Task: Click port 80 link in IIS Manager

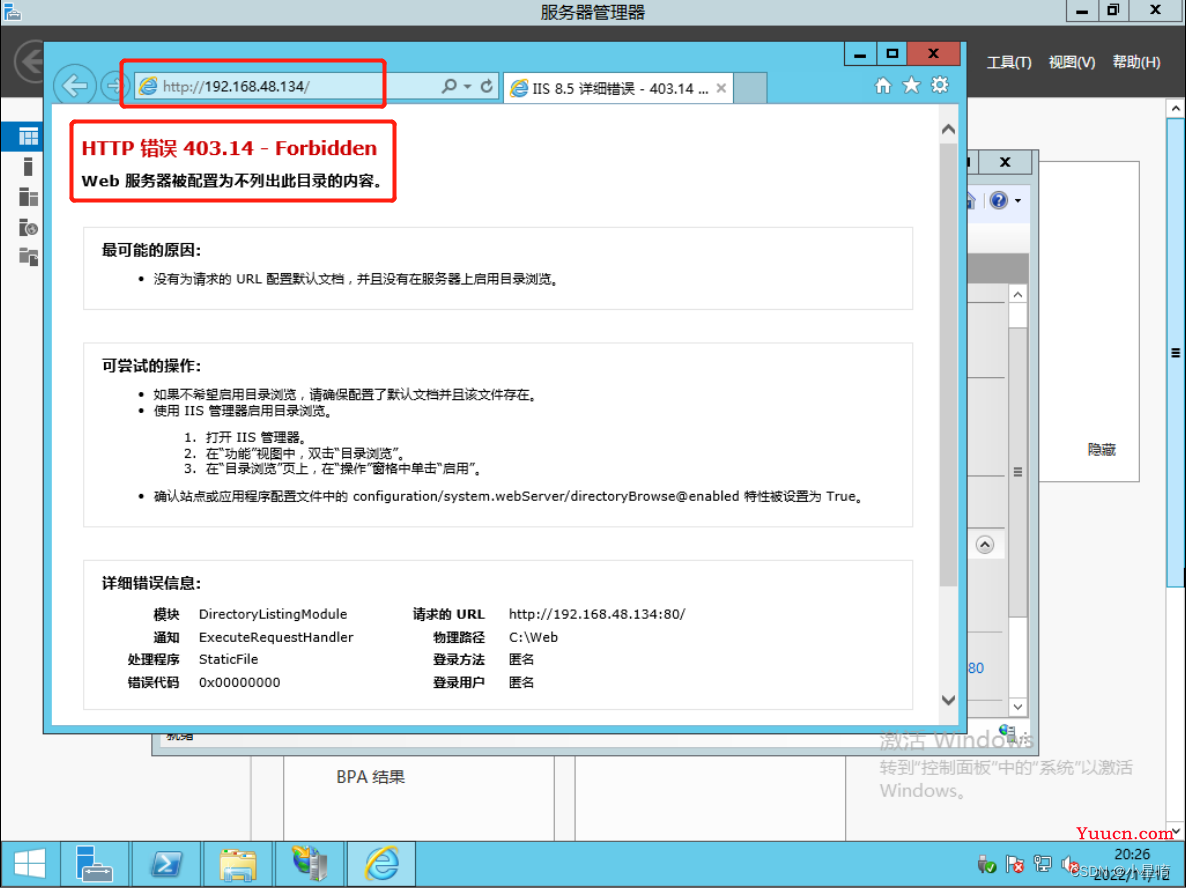Action: point(976,668)
